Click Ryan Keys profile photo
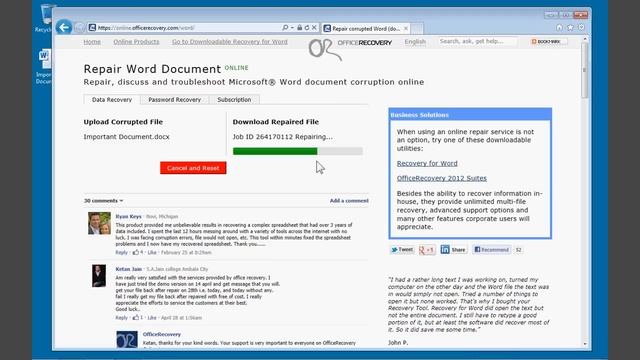Screen dimensions: 640x360 pos(99,223)
